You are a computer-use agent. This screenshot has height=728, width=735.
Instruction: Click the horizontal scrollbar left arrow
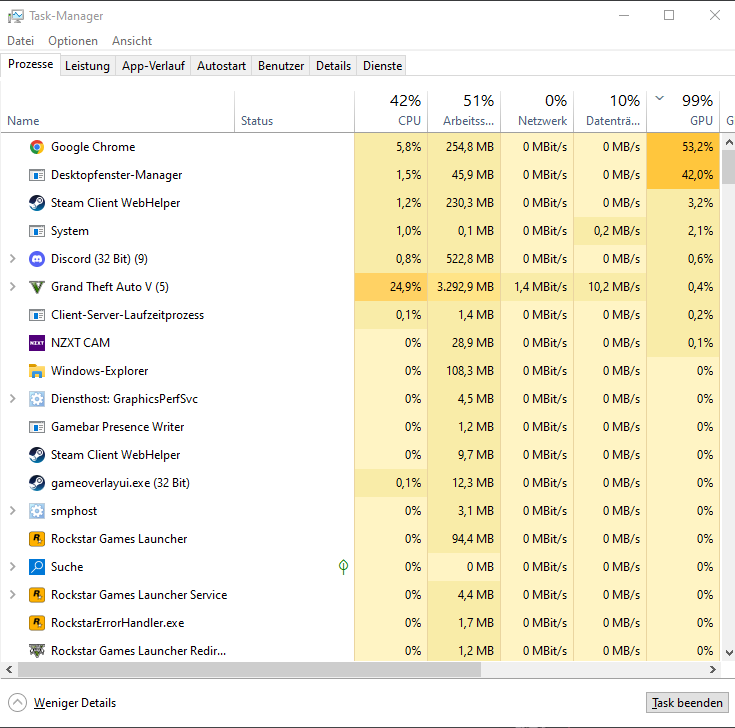pyautogui.click(x=9, y=669)
